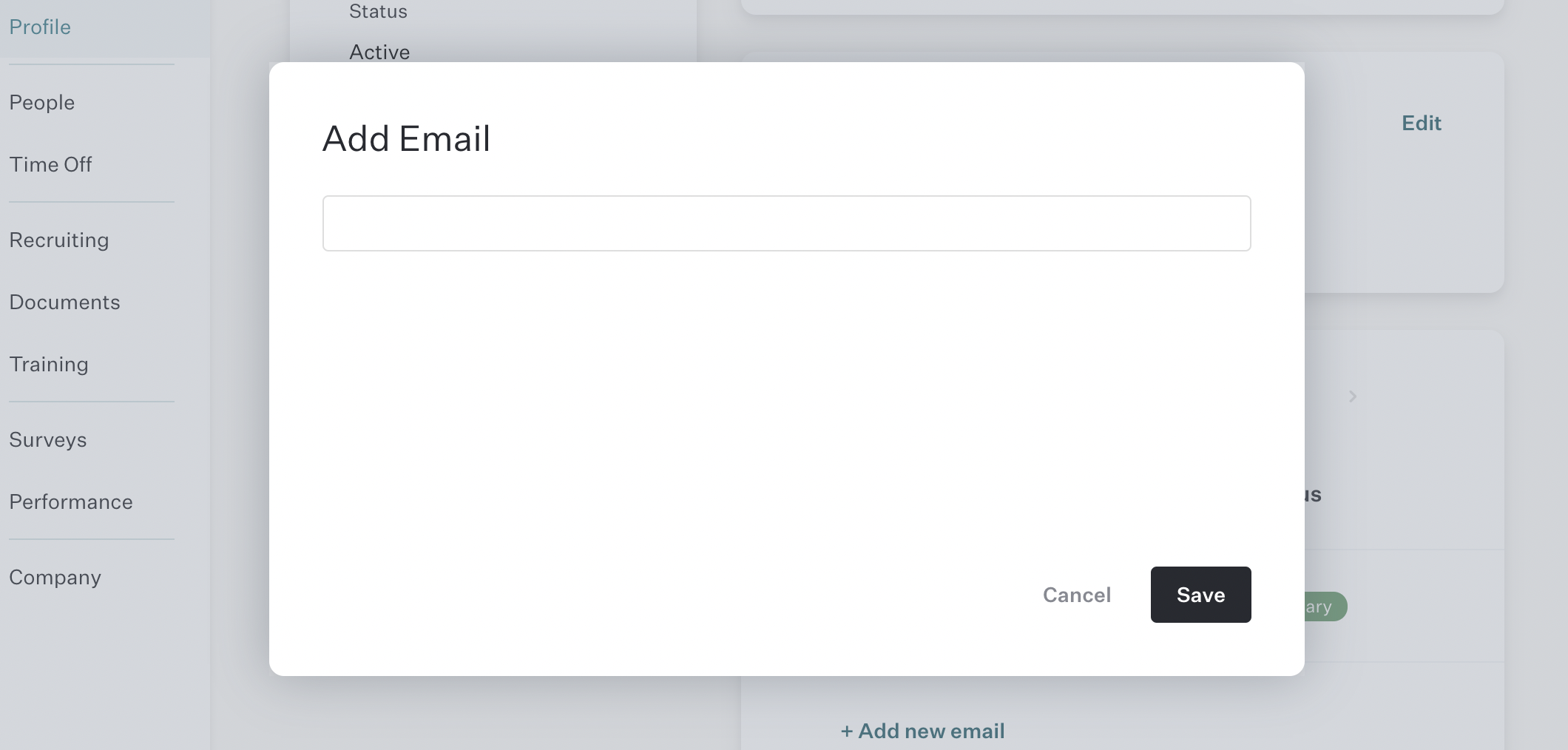
Task: Save the new email address
Action: pos(1200,594)
